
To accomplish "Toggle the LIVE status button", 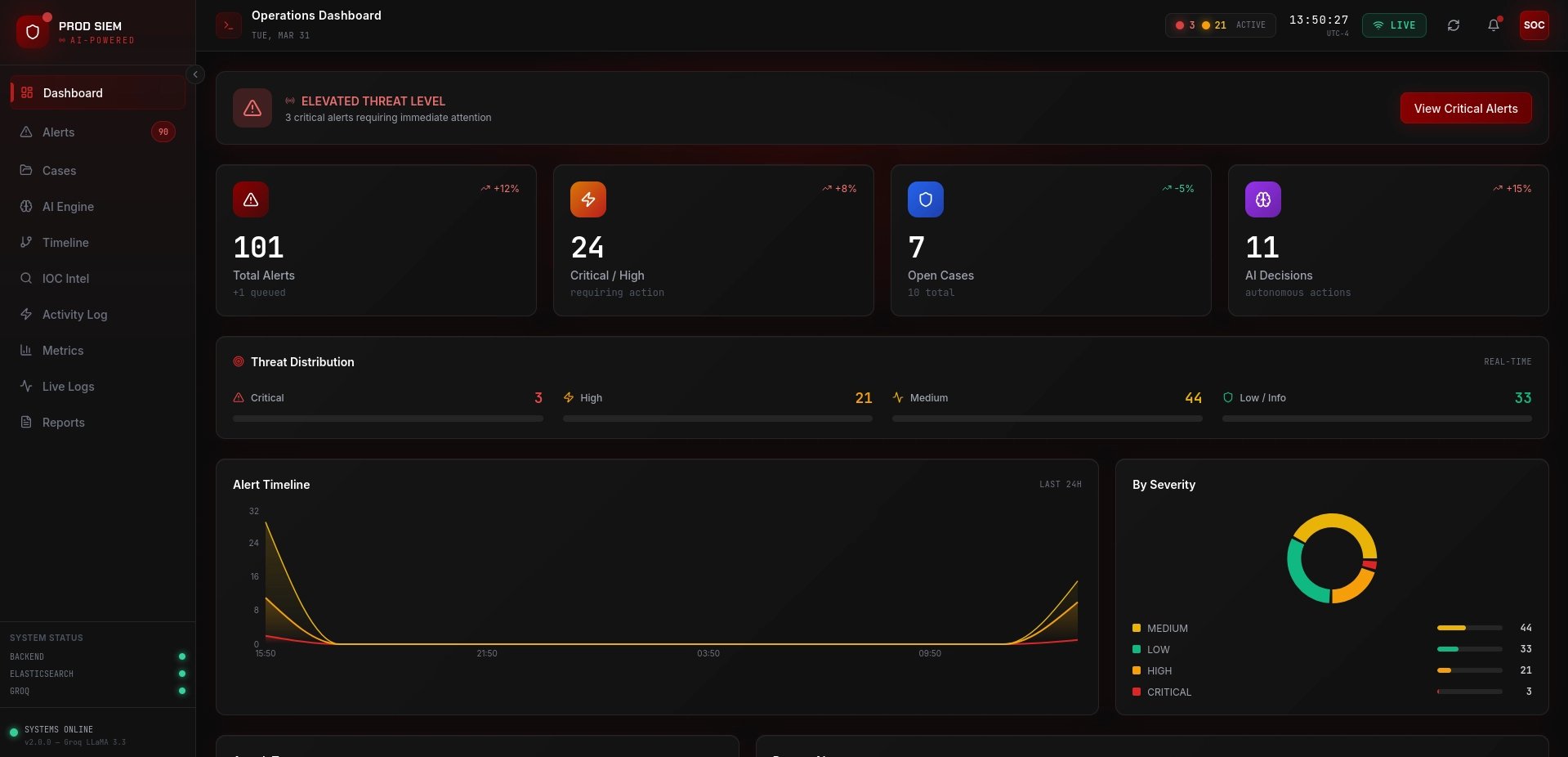I will click(1394, 25).
